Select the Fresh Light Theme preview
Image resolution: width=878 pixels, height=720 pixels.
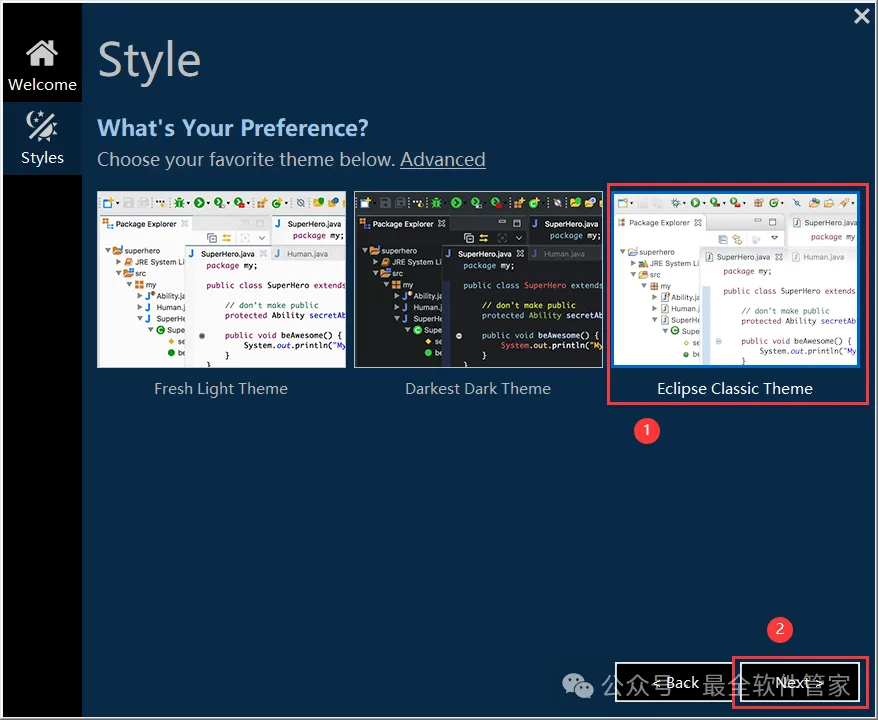coord(221,279)
